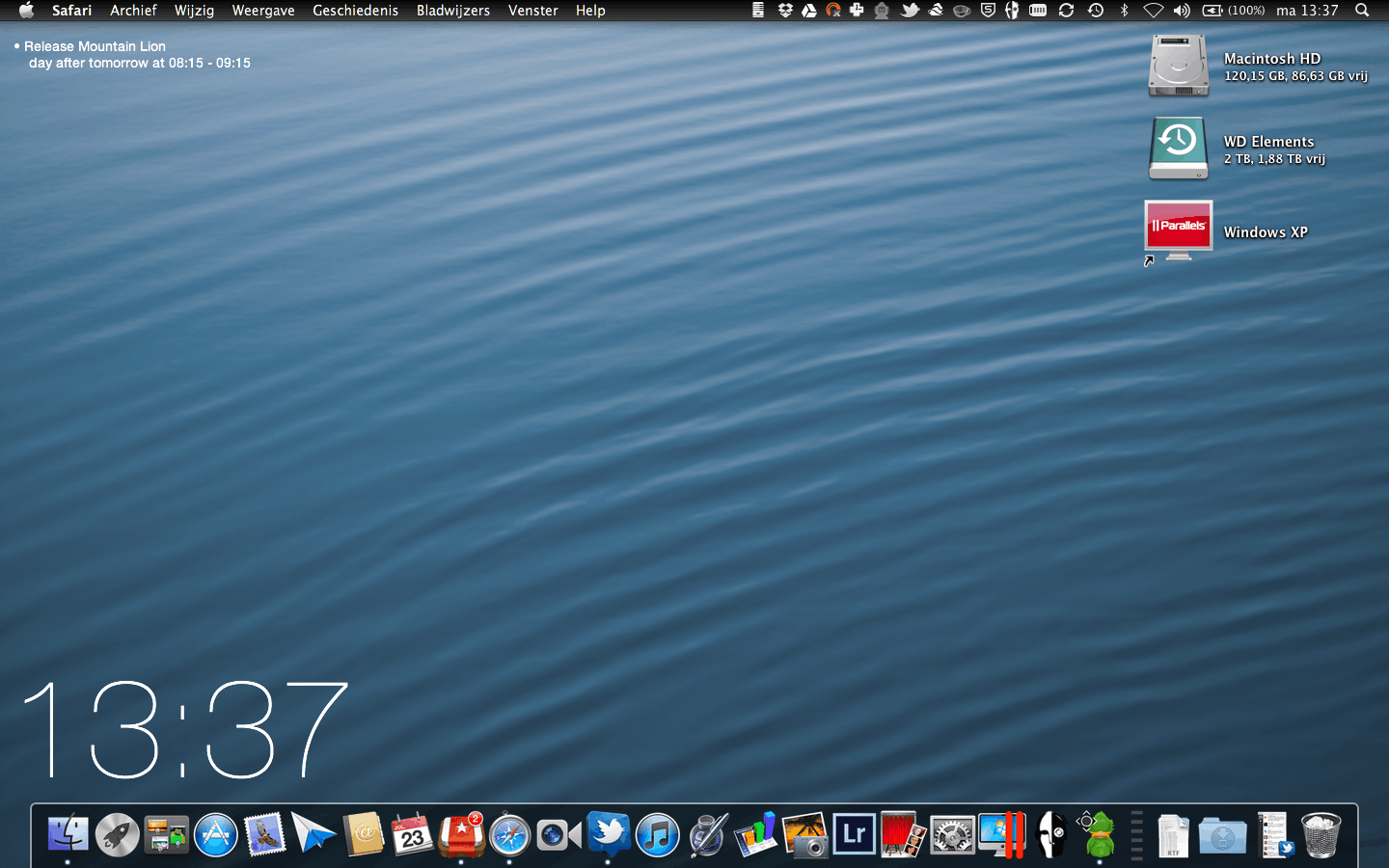The image size is (1389, 868).
Task: Click the Dropbox menu bar icon
Action: (785, 11)
